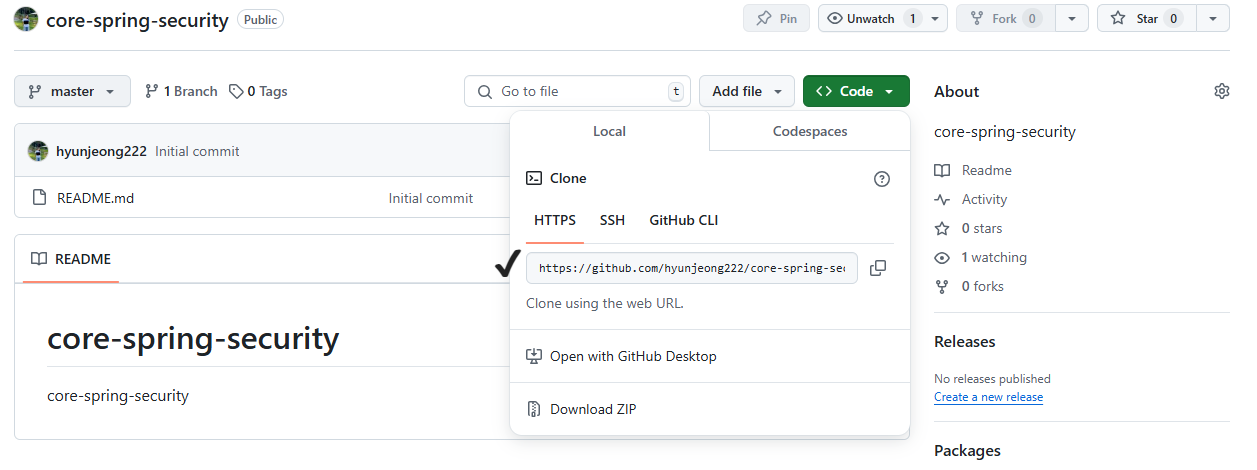Click the clone help question mark icon
Screen dimensions: 1257x470
click(882, 179)
